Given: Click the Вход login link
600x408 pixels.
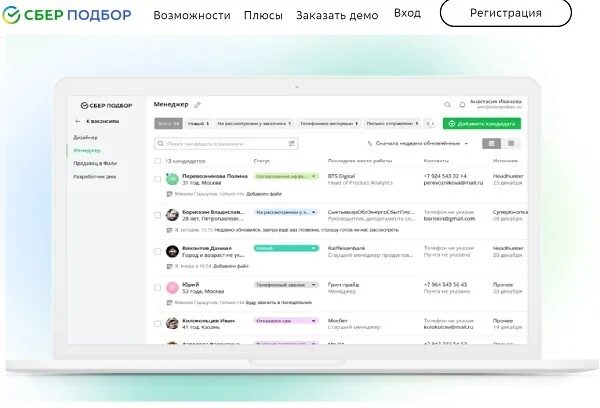Looking at the screenshot, I should (x=407, y=13).
